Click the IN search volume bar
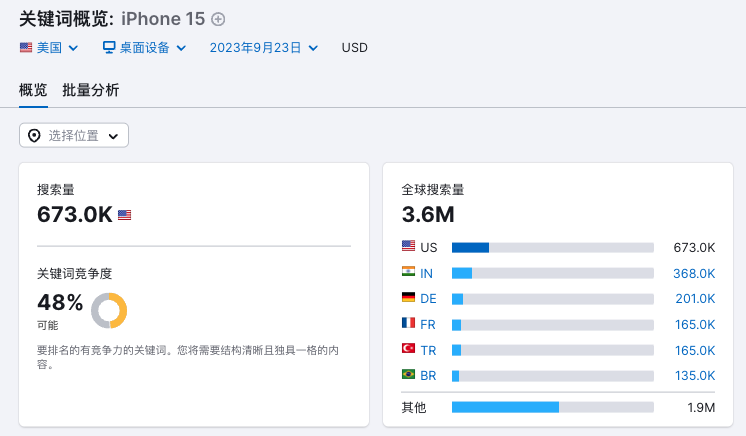The image size is (746, 436). click(x=553, y=273)
